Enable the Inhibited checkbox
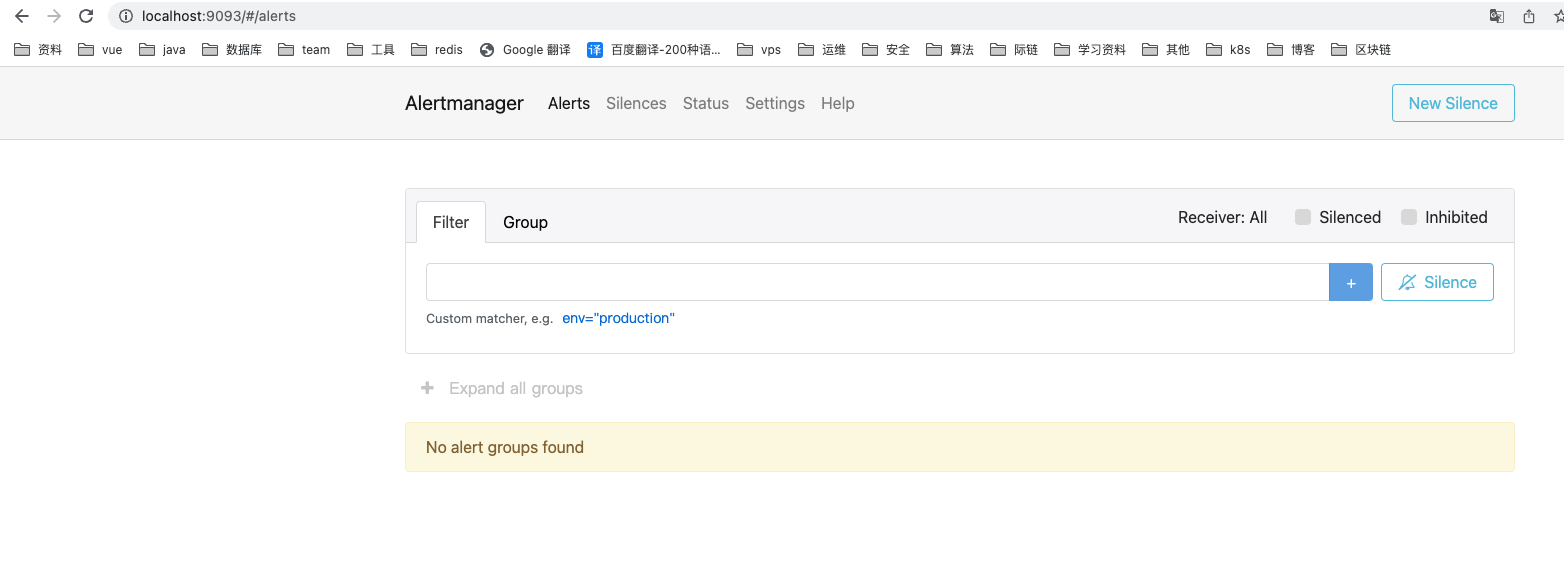This screenshot has height=570, width=1564. tap(1409, 217)
